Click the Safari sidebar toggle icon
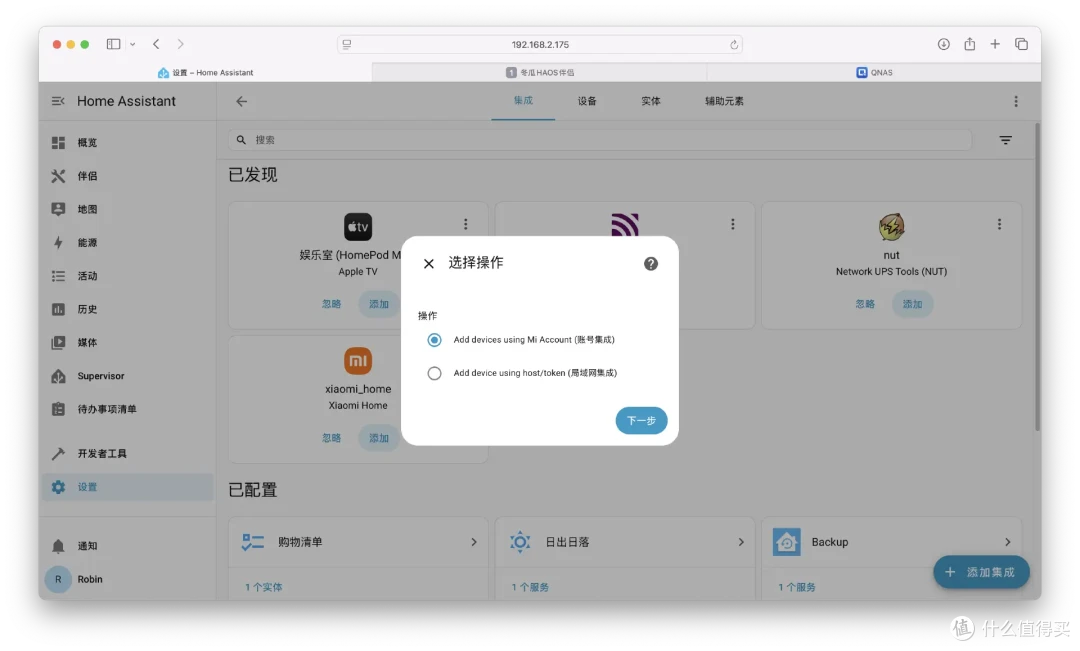This screenshot has width=1080, height=651. [114, 44]
